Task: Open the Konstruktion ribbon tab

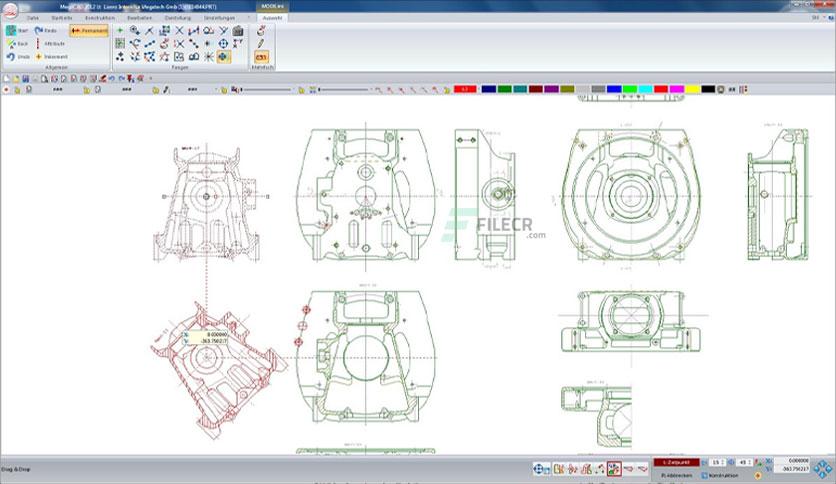Action: pyautogui.click(x=100, y=18)
